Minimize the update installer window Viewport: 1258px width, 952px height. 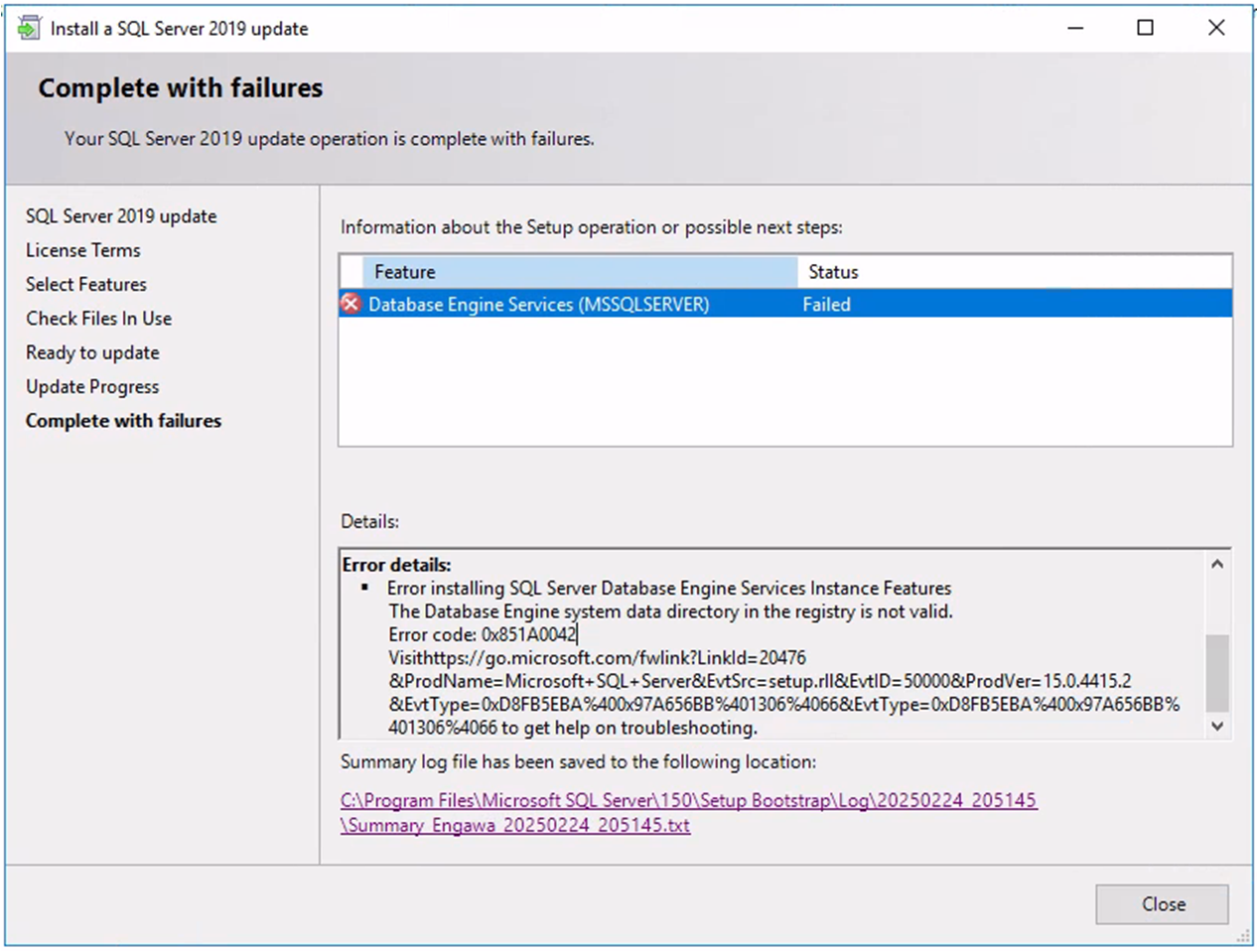(1075, 28)
